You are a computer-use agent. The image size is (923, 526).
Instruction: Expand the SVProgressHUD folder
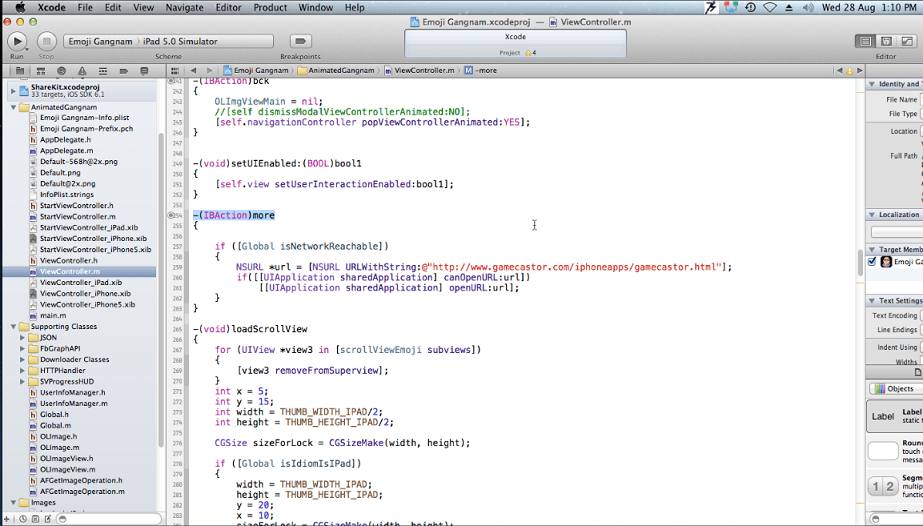(x=22, y=381)
